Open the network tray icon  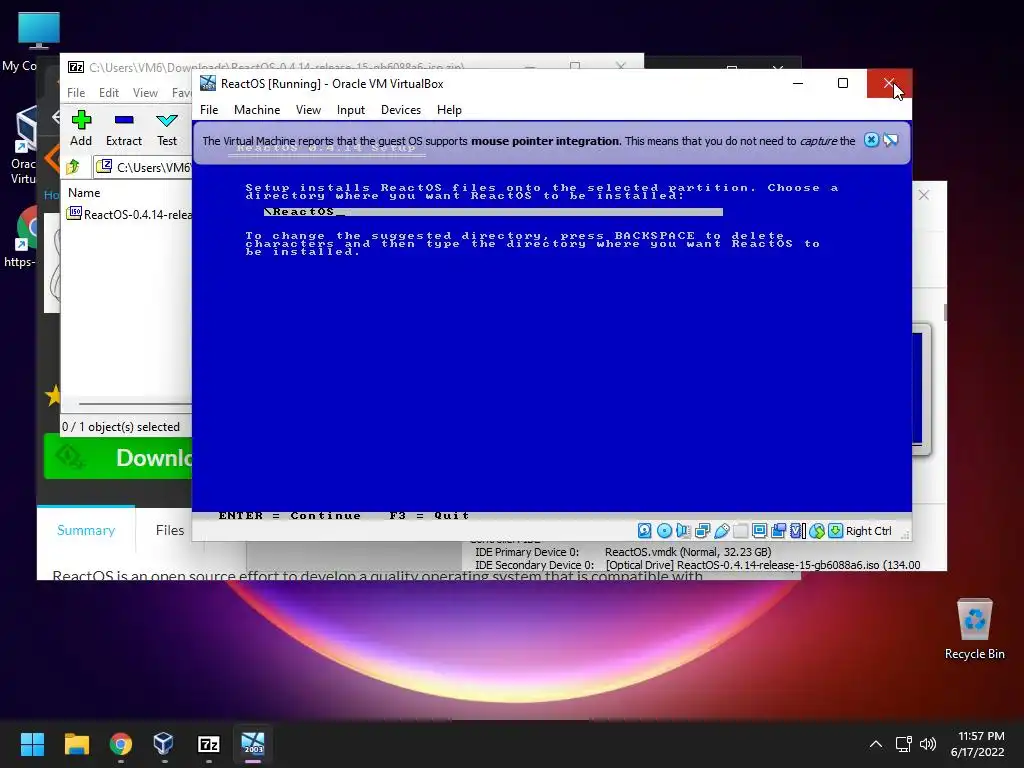(x=904, y=744)
